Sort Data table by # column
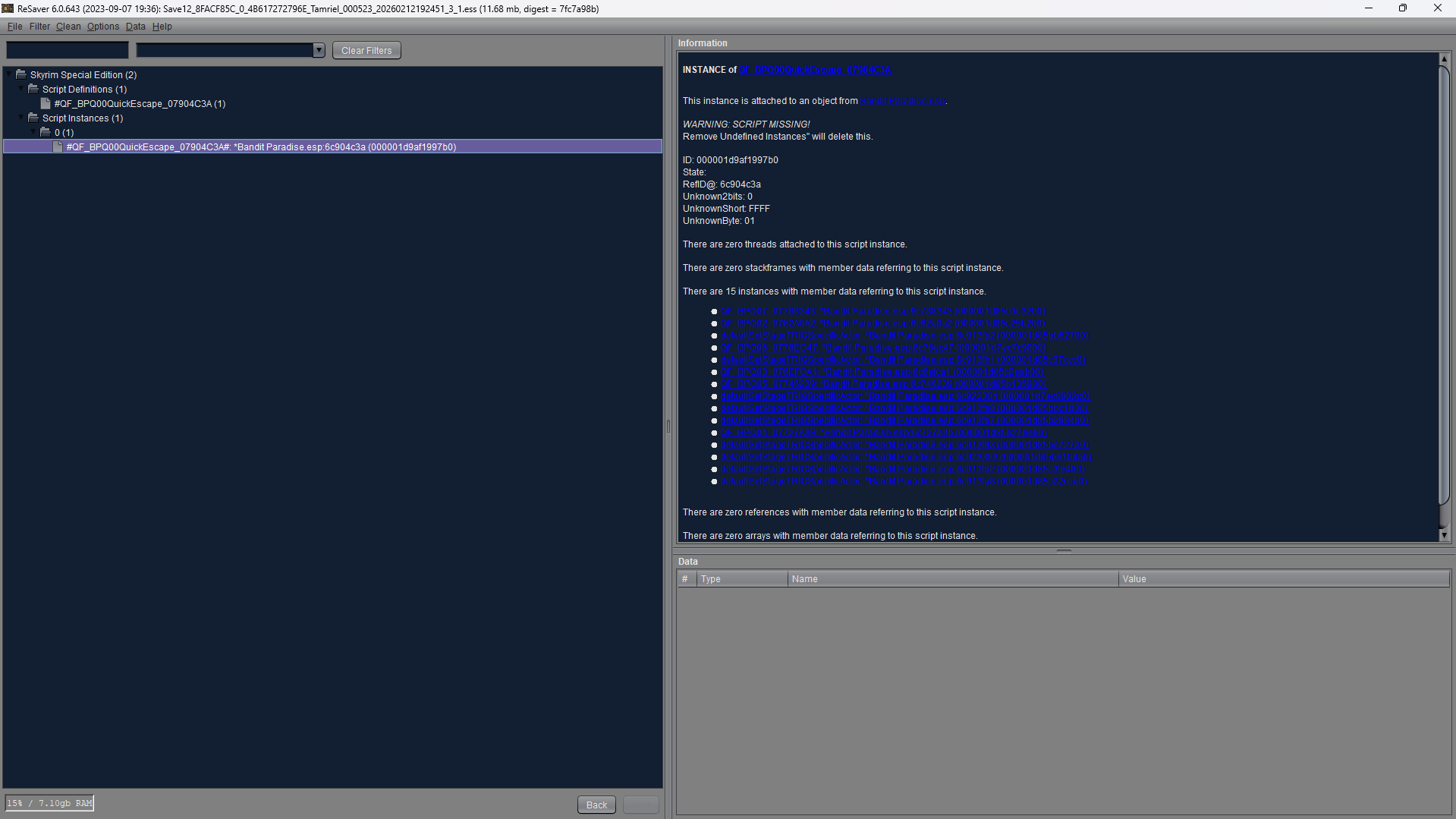Image resolution: width=1456 pixels, height=819 pixels. click(687, 579)
